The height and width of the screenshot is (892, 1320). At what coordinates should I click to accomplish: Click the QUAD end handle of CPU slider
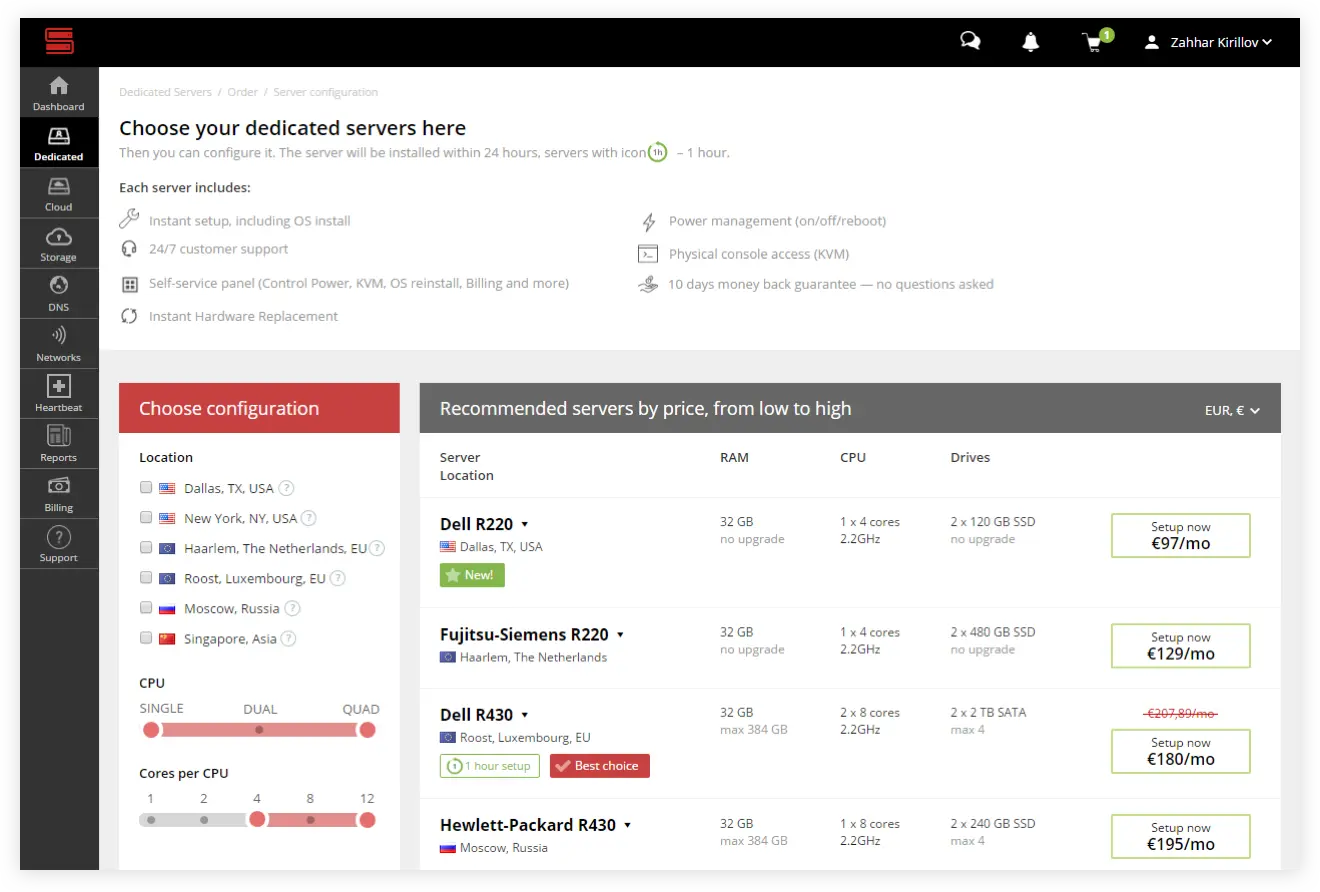(367, 730)
